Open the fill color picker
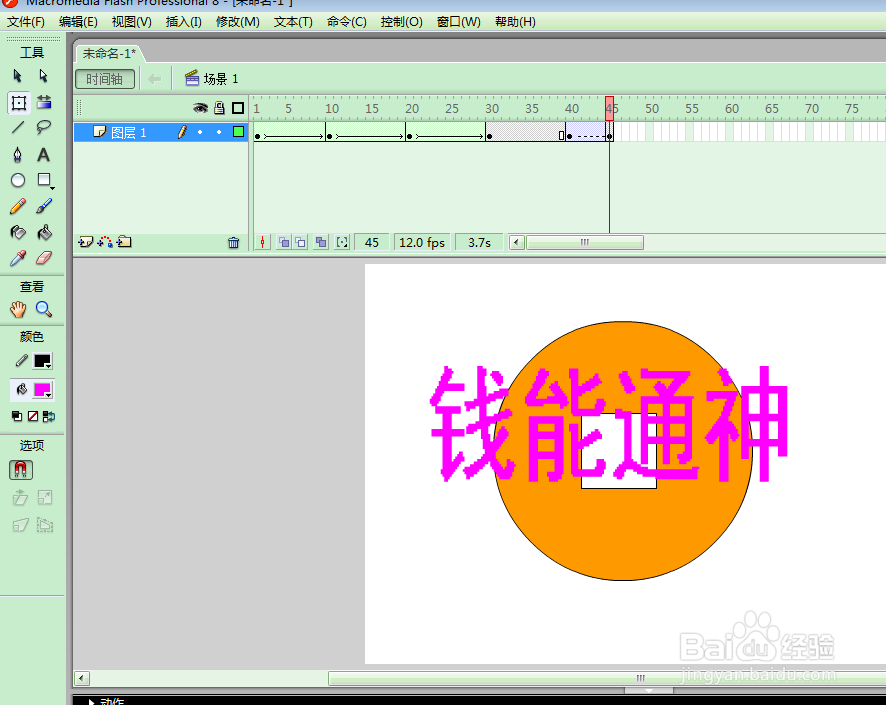This screenshot has width=886, height=705. (x=43, y=390)
